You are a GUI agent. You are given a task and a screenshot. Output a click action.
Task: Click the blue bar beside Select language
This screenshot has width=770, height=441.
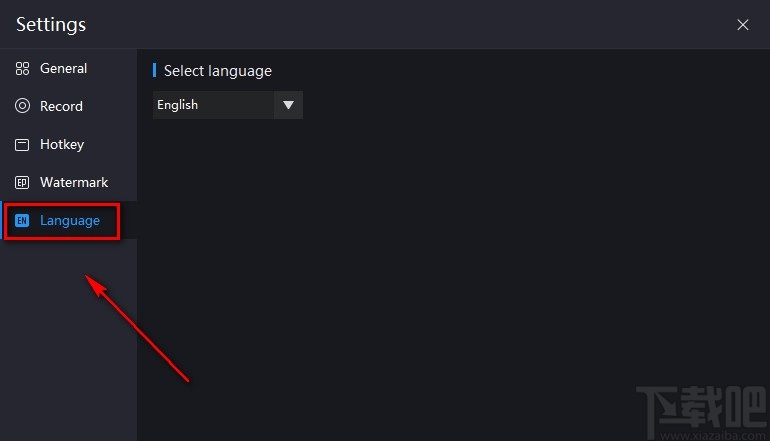pos(154,71)
